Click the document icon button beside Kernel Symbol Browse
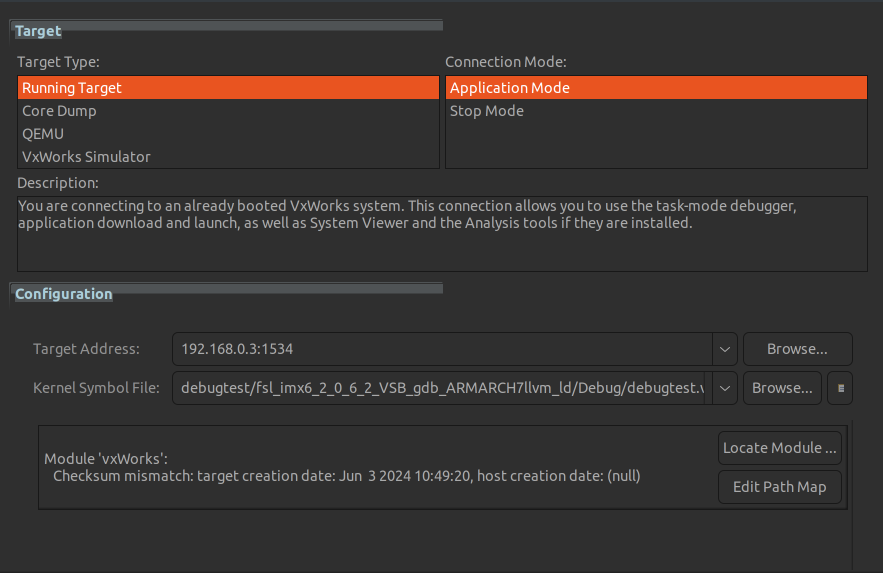Screen dimensions: 883x573 click(840, 388)
